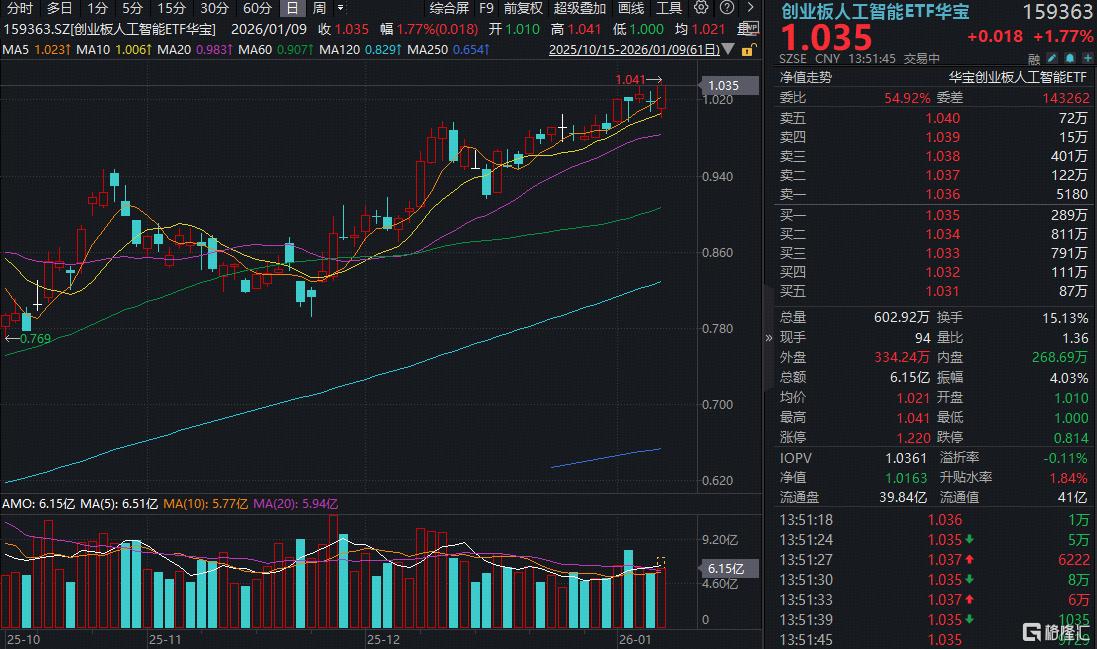This screenshot has height=649, width=1097.
Task: Open the 前复权 adjustment option
Action: point(523,8)
